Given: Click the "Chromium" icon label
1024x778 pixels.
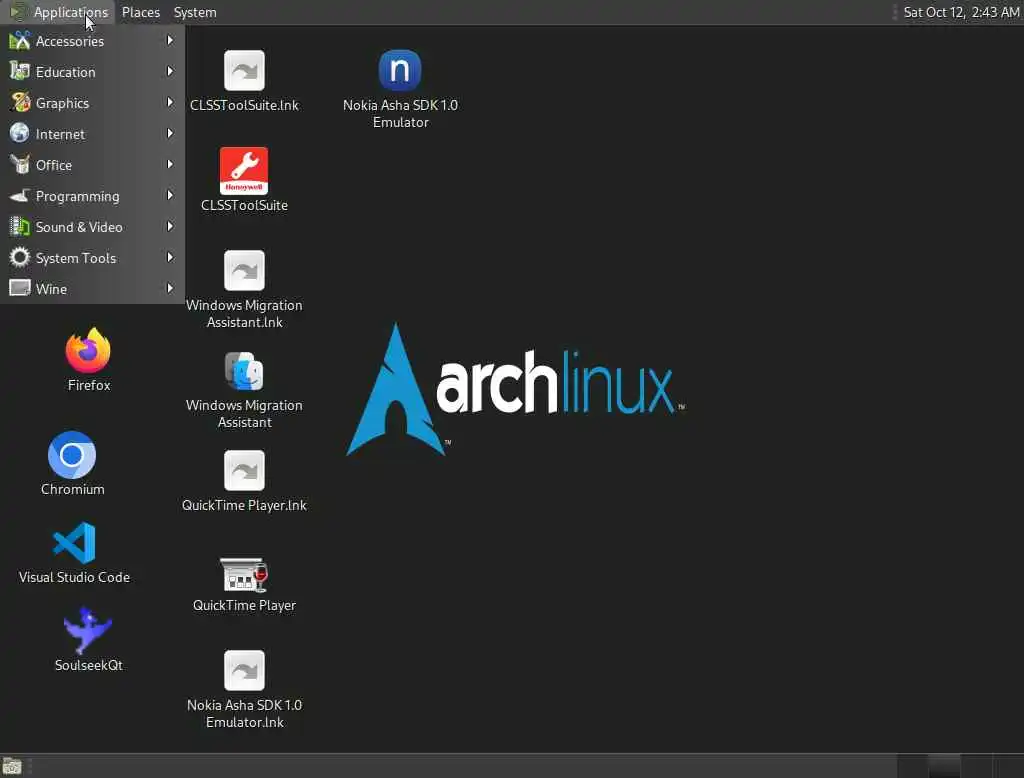Looking at the screenshot, I should coord(72,489).
